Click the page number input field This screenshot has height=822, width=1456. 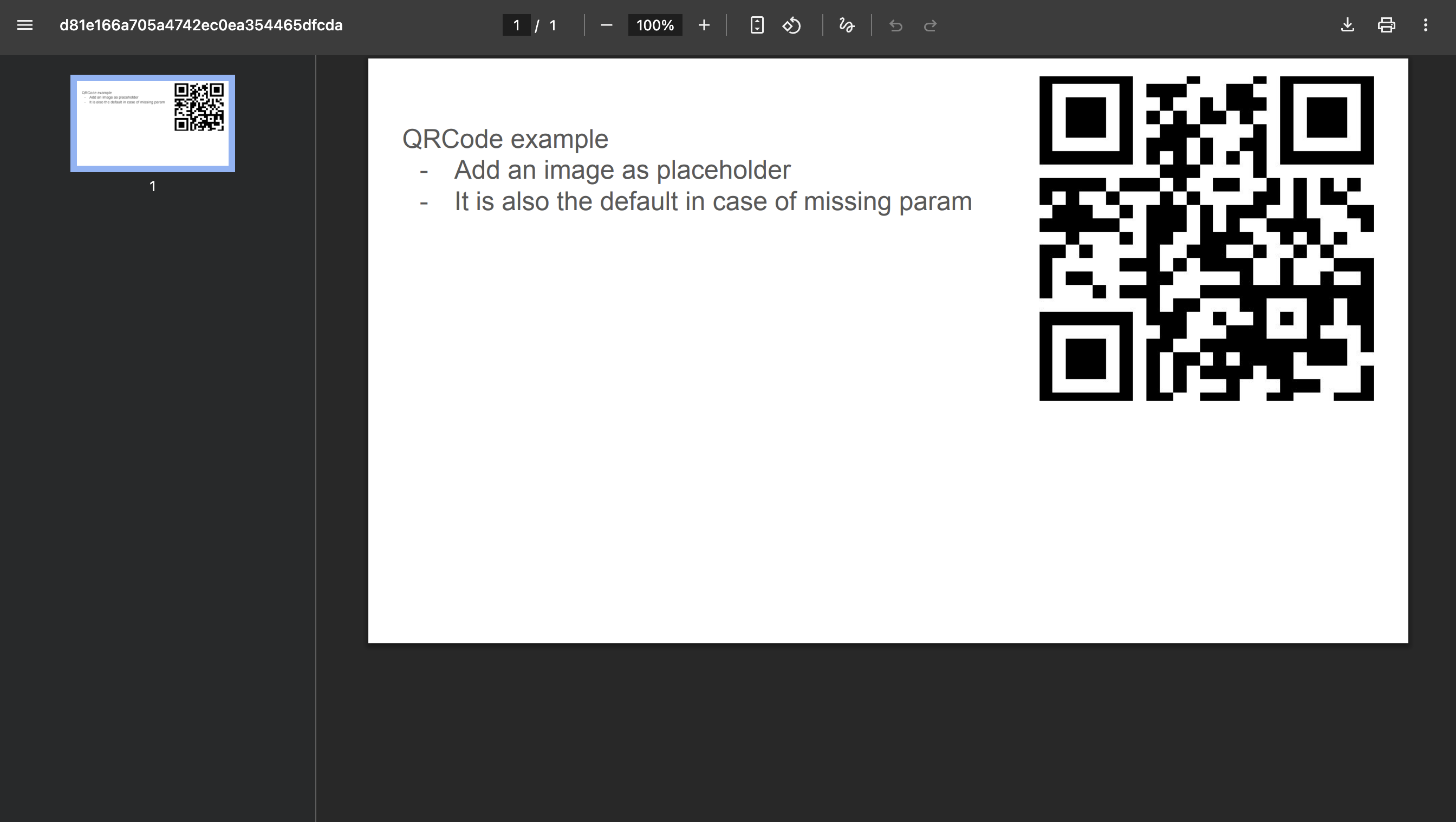click(516, 25)
